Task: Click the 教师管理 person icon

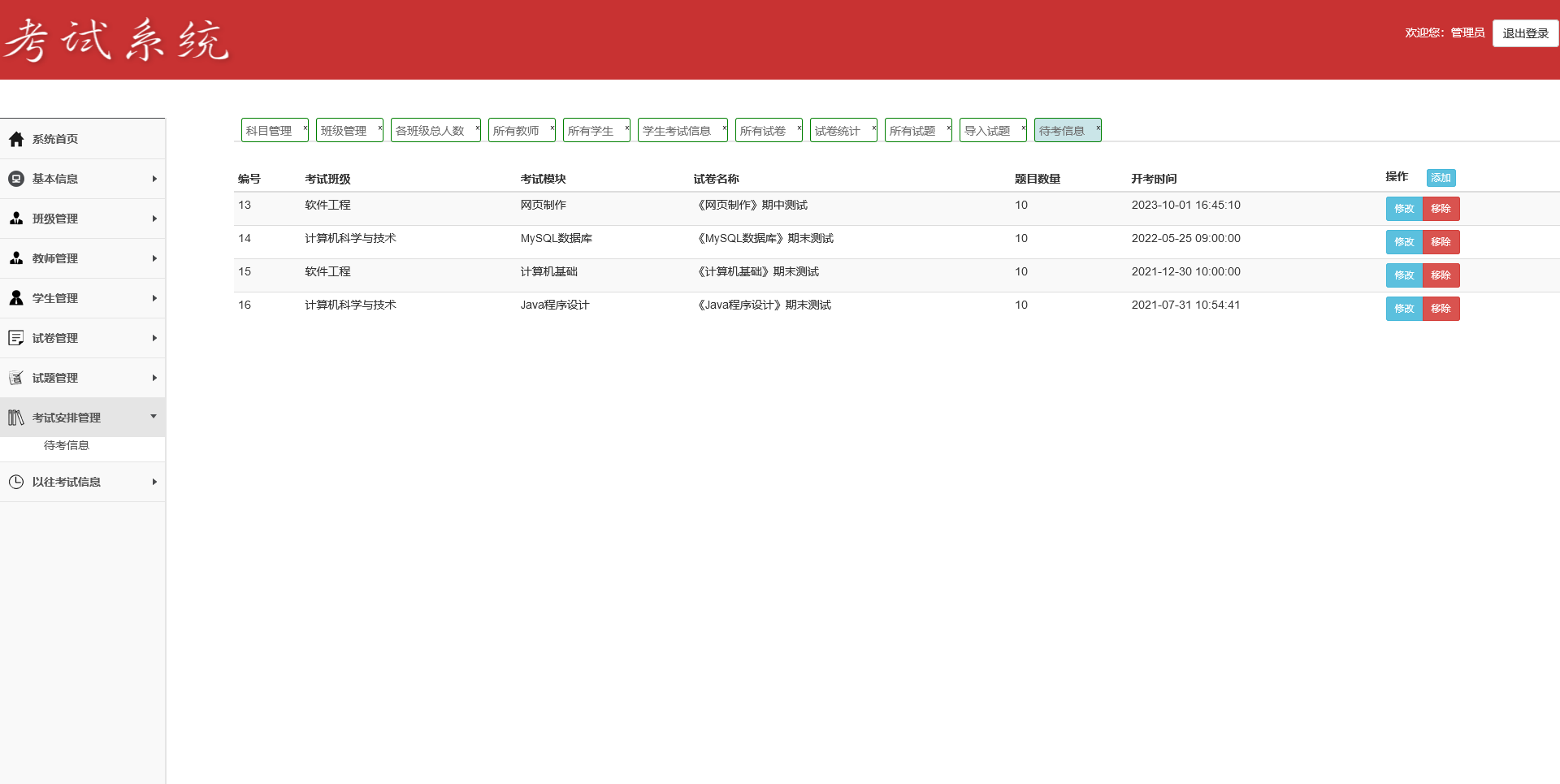Action: (x=16, y=258)
